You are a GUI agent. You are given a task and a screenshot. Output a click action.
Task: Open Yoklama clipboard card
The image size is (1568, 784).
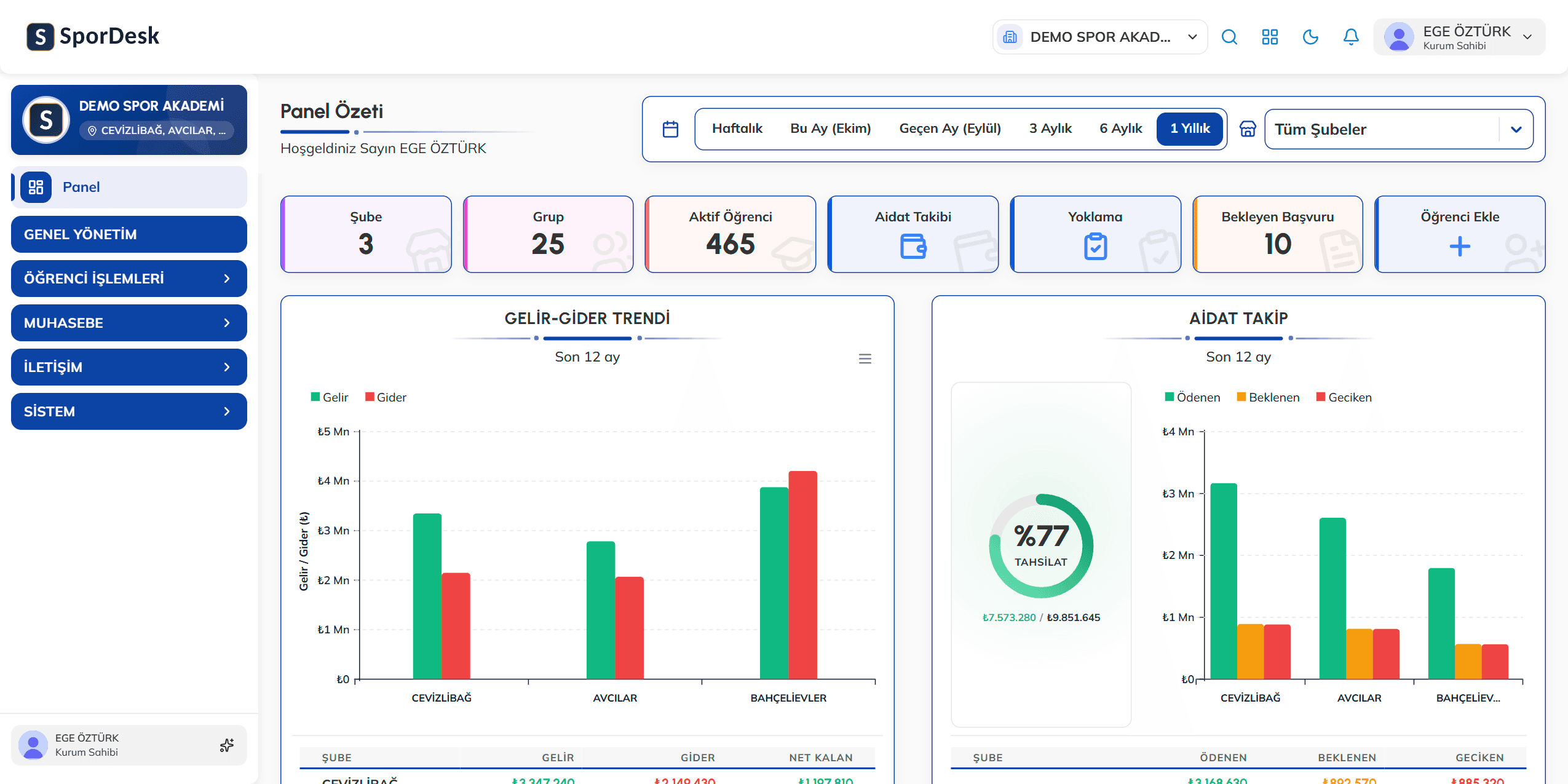coord(1095,234)
